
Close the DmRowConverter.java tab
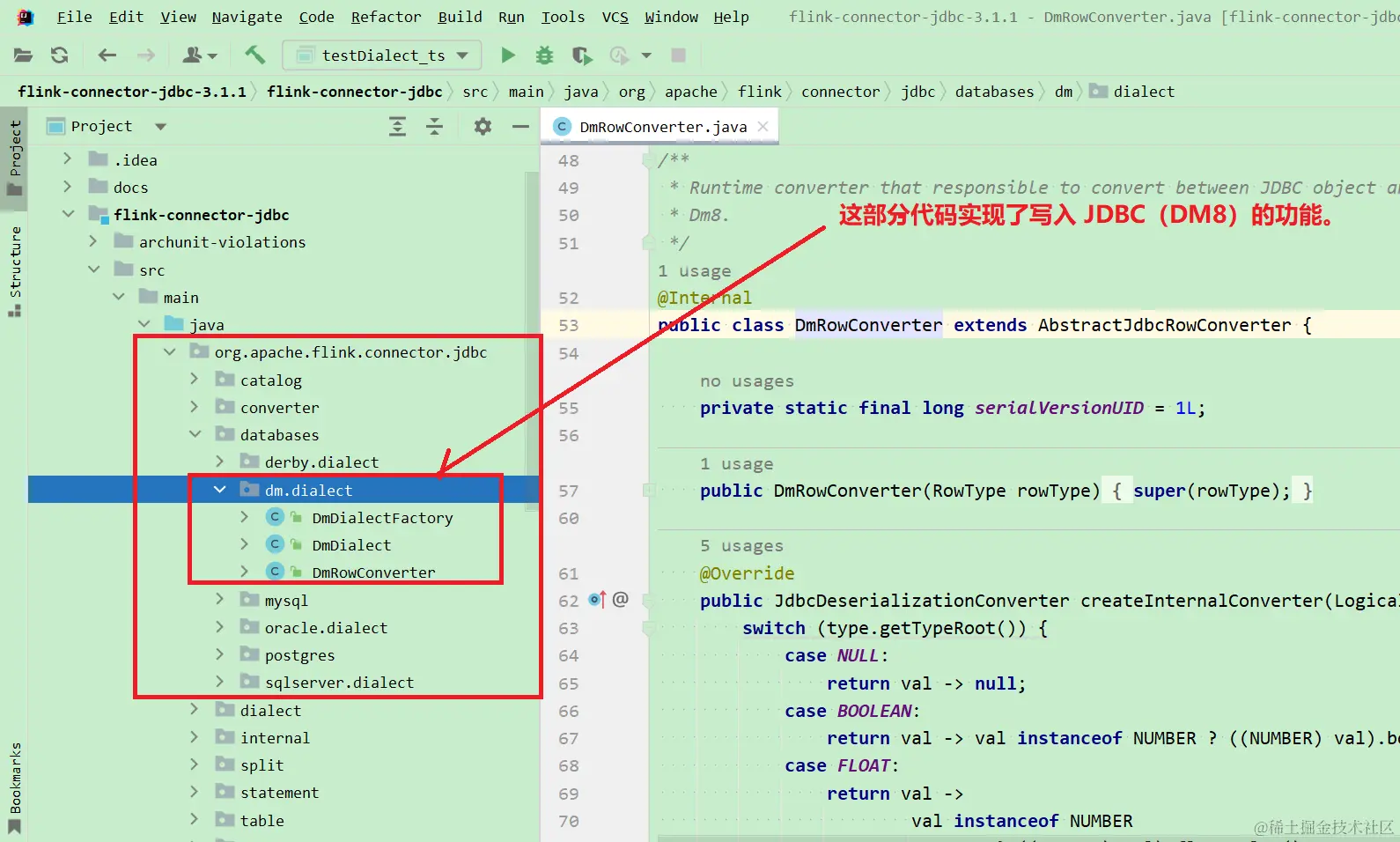(x=763, y=127)
